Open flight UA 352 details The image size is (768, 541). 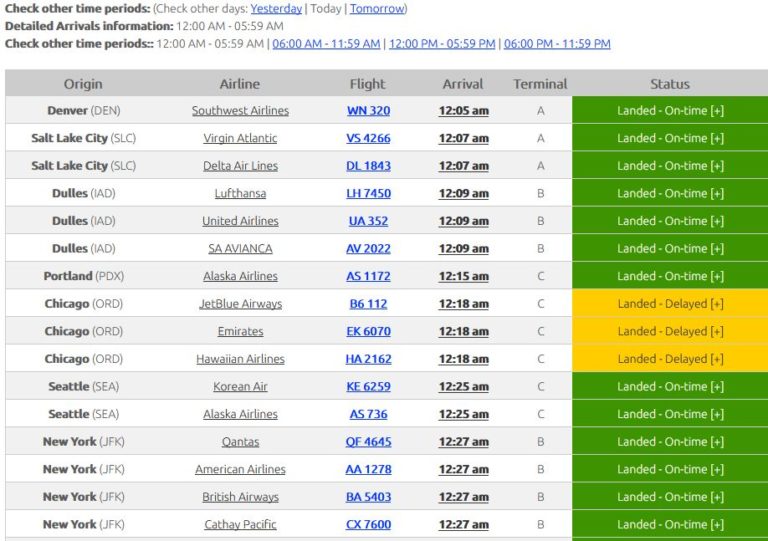click(x=368, y=221)
